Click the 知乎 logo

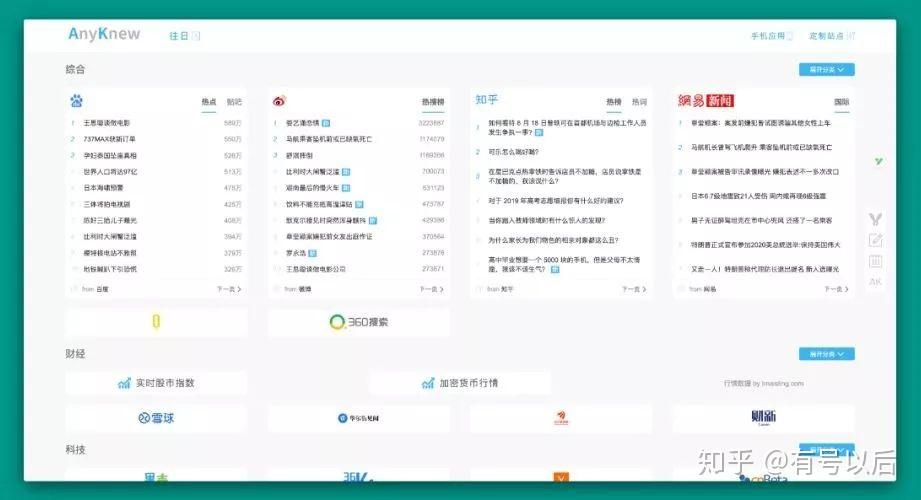[486, 100]
